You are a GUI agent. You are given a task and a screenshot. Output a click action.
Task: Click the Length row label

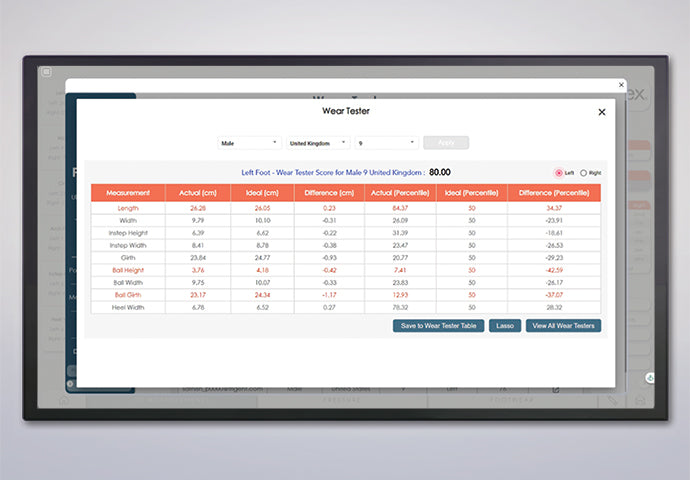pyautogui.click(x=127, y=208)
